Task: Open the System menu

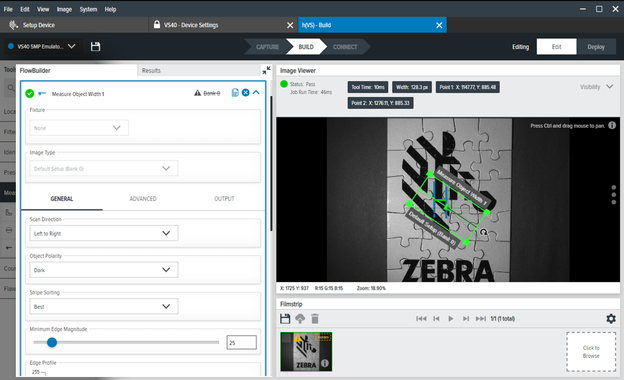Action: 88,9
